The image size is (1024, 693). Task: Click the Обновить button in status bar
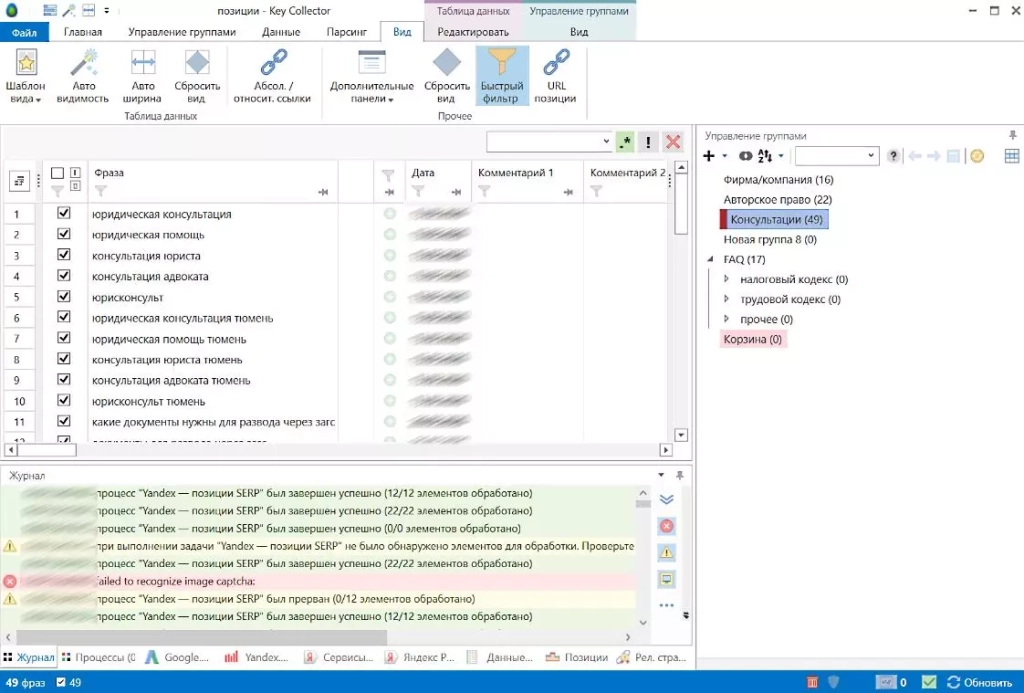coord(980,683)
